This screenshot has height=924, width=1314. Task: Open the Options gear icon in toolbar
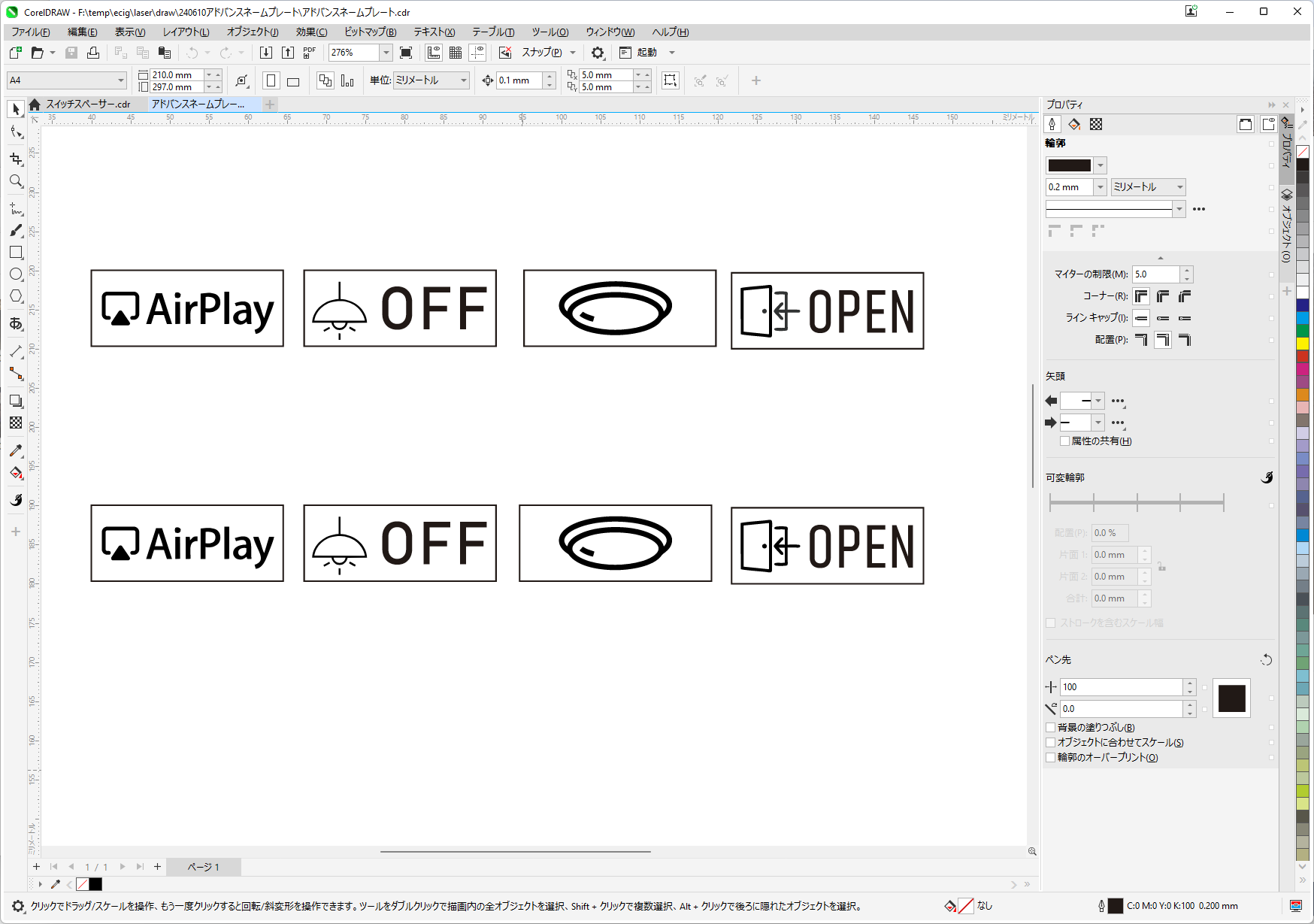[x=598, y=53]
